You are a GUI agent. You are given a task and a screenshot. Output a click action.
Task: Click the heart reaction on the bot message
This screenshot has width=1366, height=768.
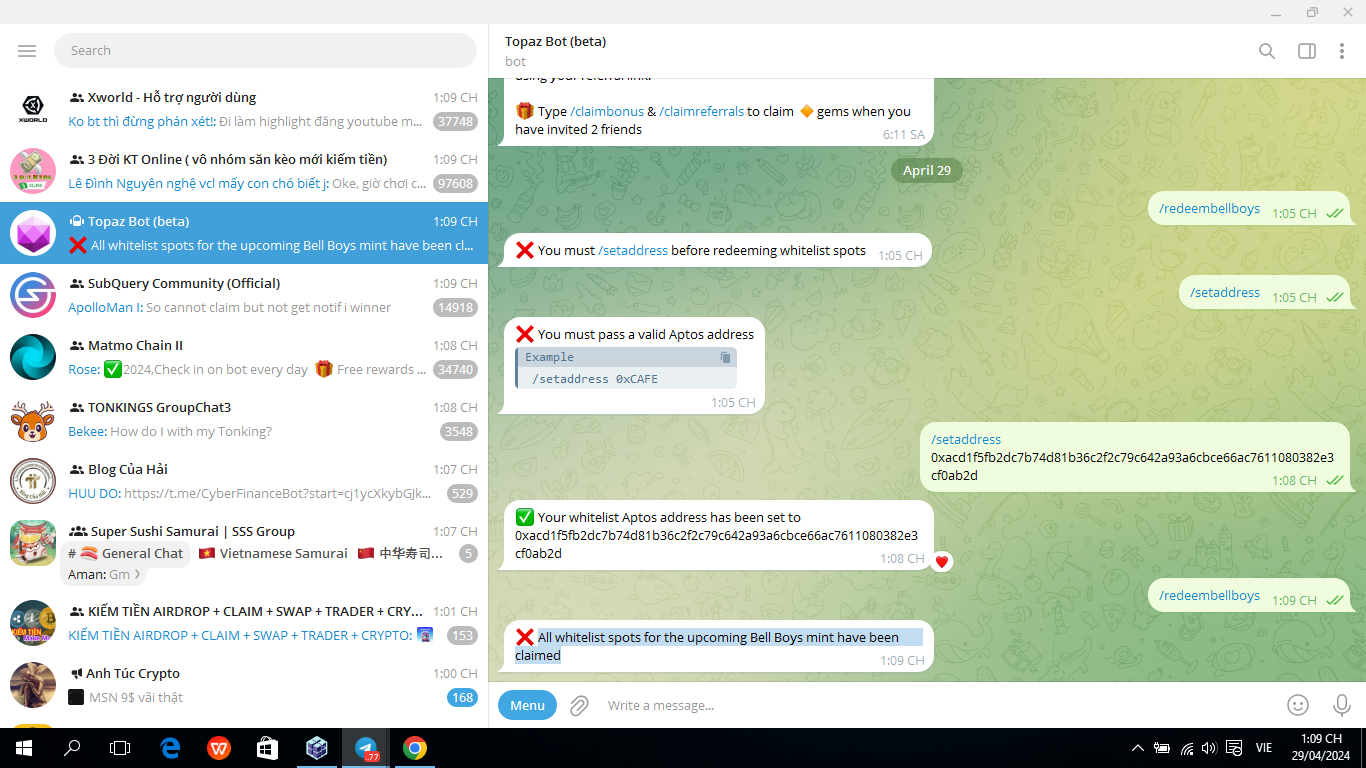[941, 561]
